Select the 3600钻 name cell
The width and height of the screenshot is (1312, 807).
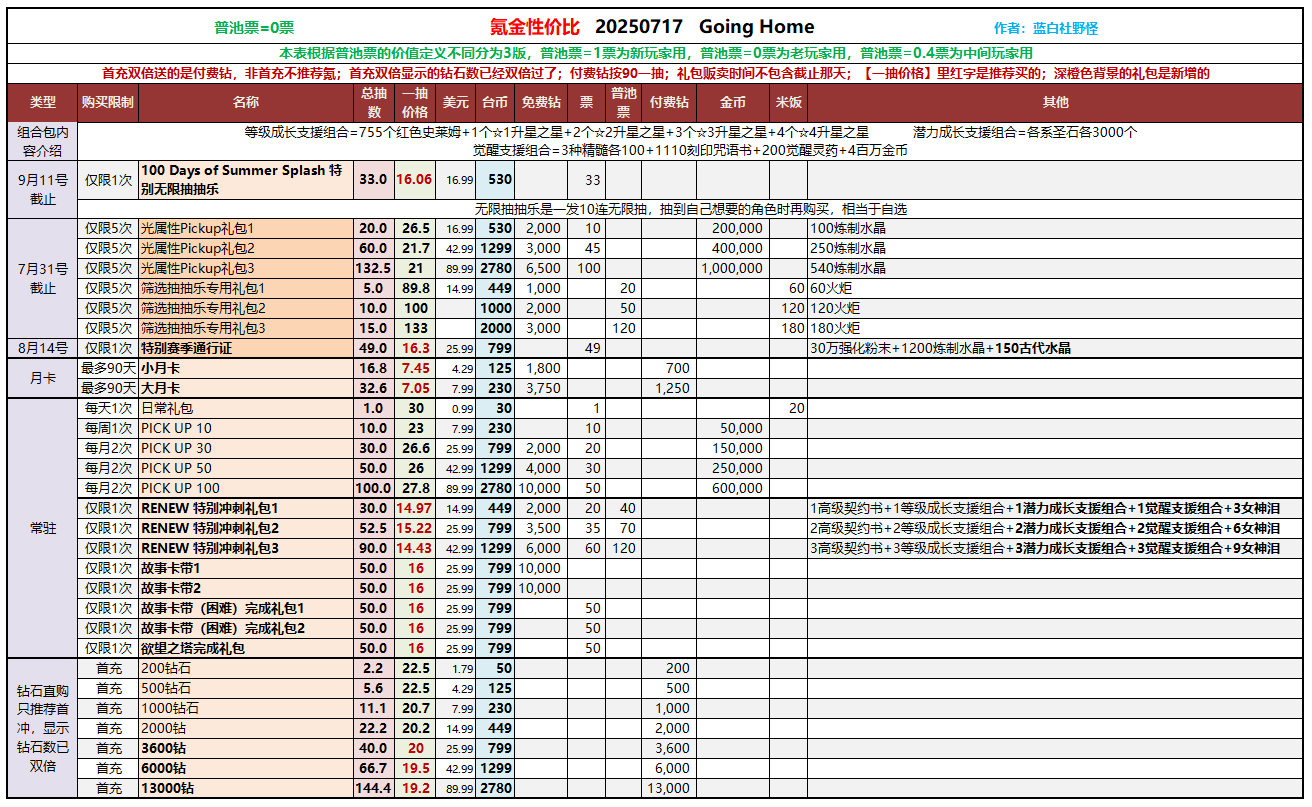point(246,748)
